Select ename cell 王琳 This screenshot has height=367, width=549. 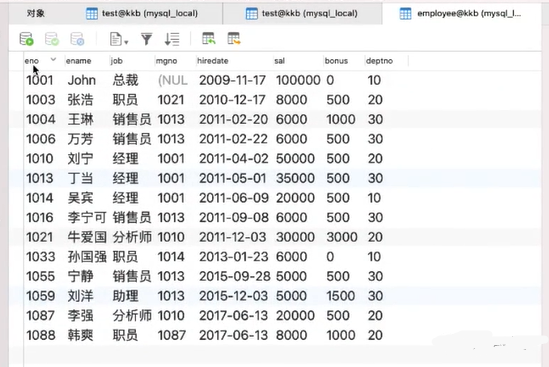click(80, 119)
